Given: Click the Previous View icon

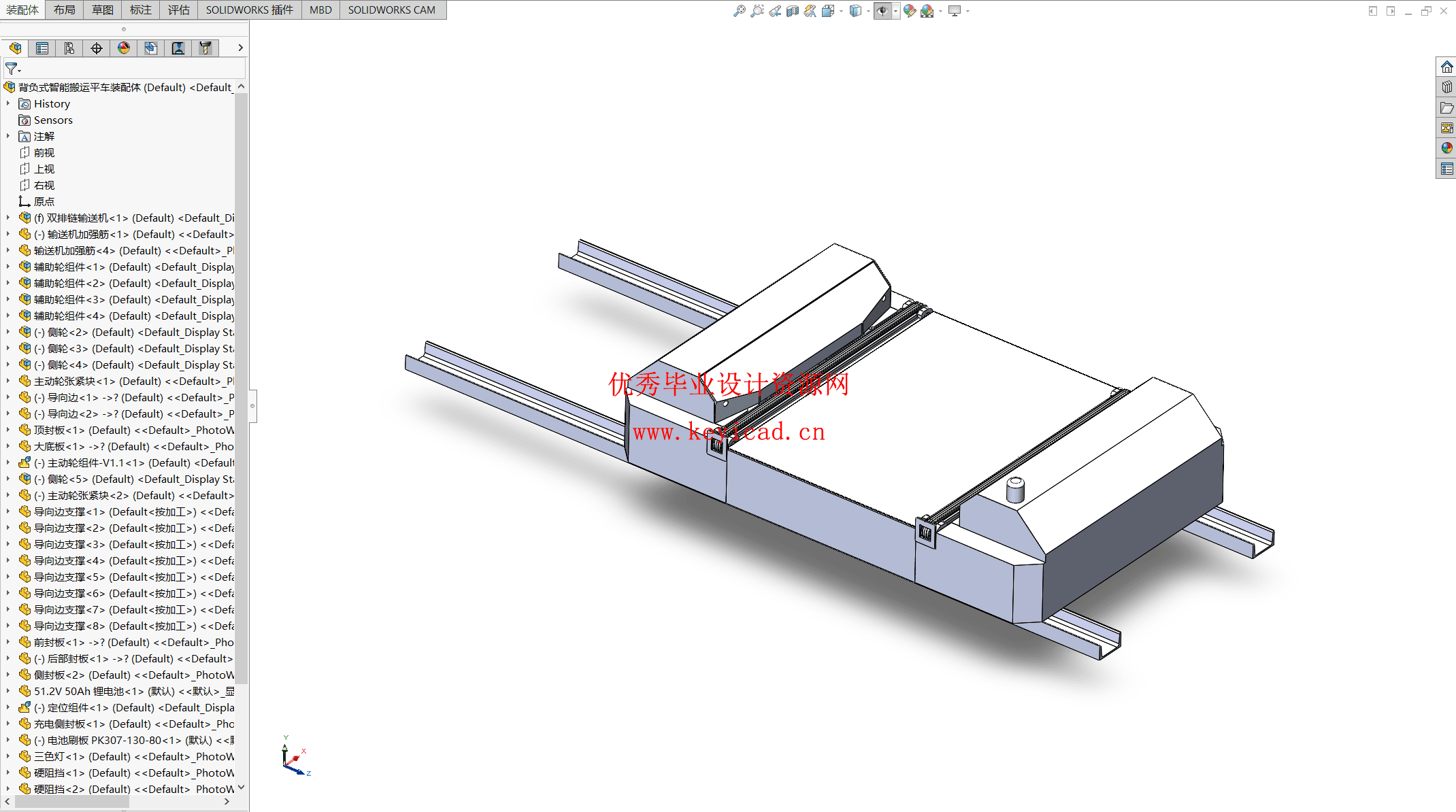Looking at the screenshot, I should click(x=775, y=11).
